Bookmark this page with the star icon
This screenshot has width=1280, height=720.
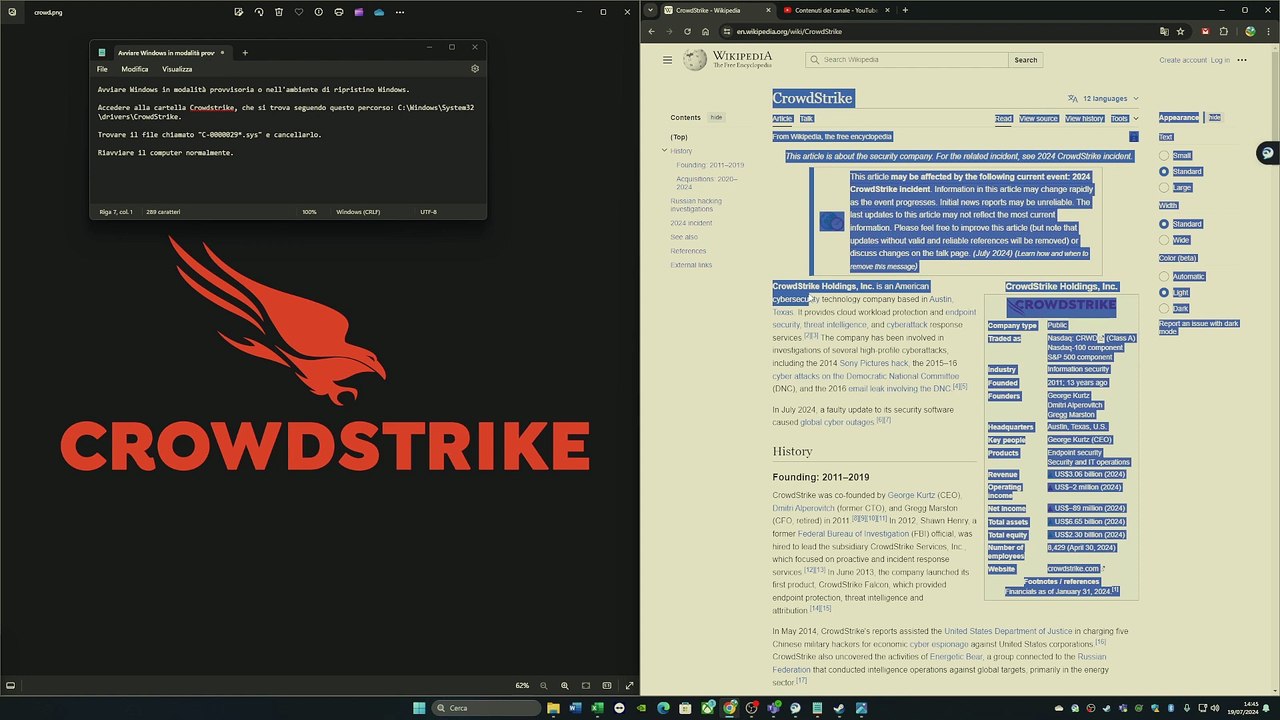coord(1181,31)
